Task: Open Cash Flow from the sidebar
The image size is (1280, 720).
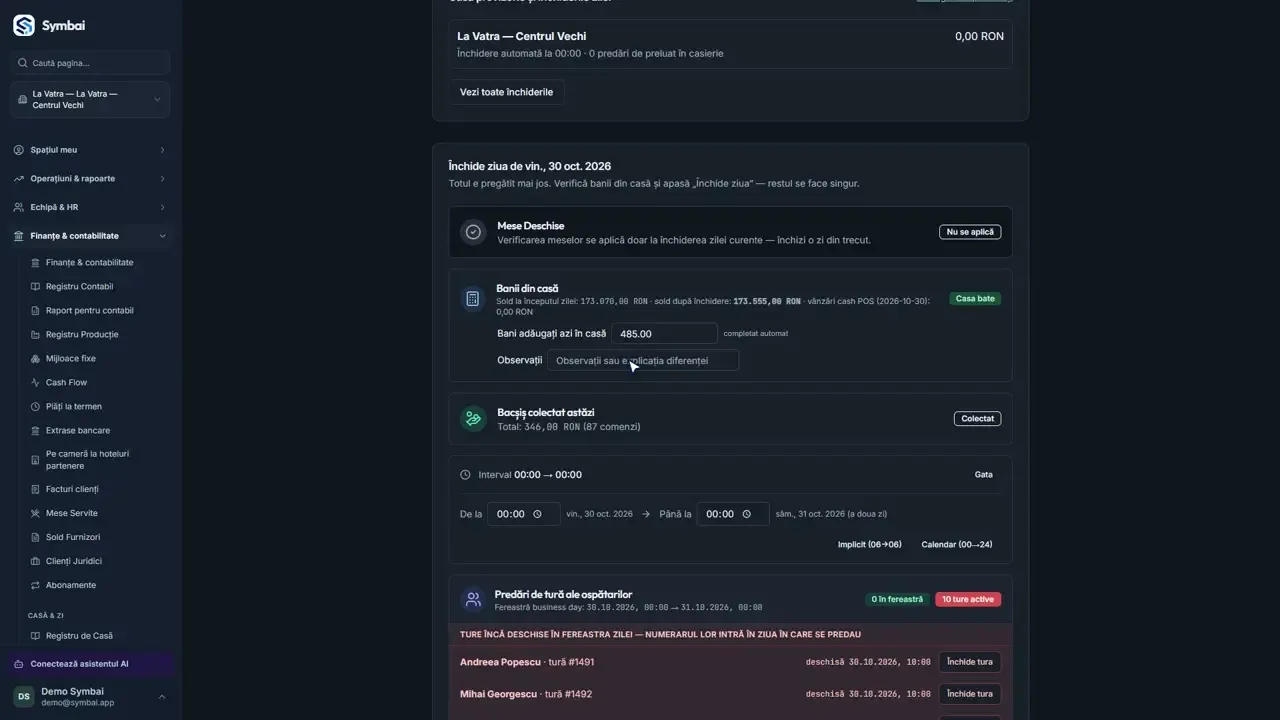Action: click(66, 383)
